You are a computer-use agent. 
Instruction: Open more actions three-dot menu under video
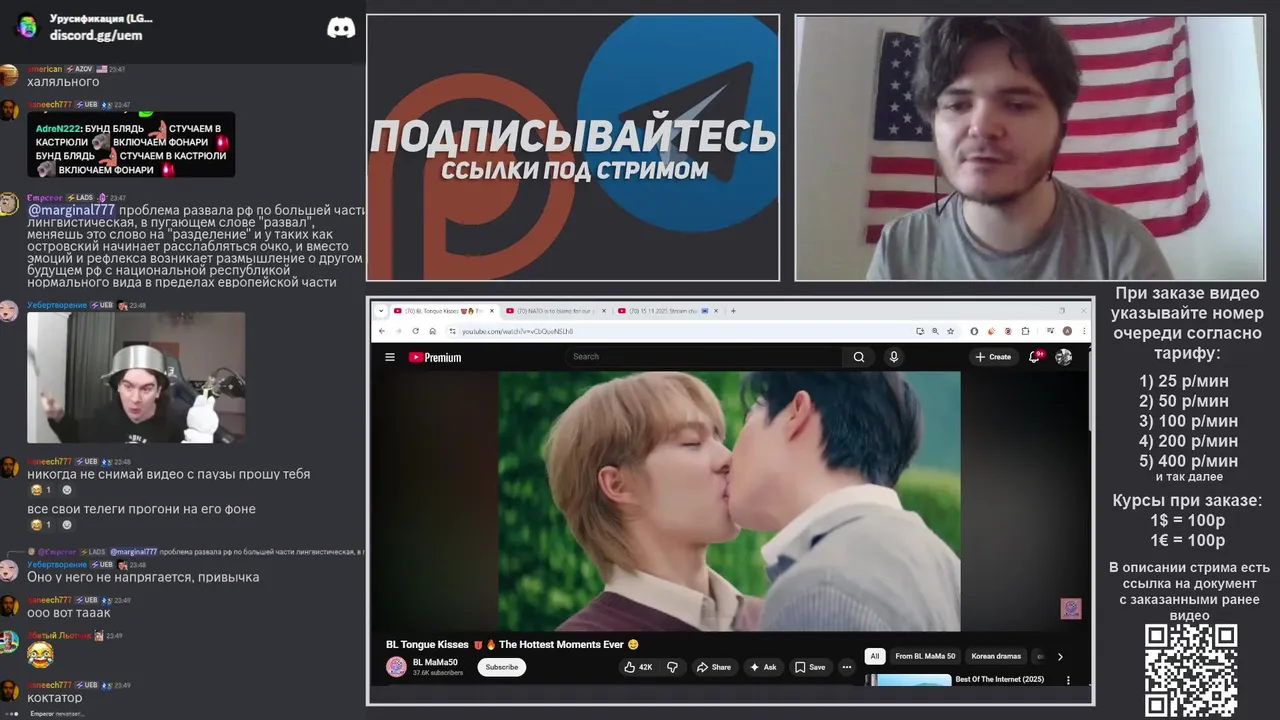point(847,667)
